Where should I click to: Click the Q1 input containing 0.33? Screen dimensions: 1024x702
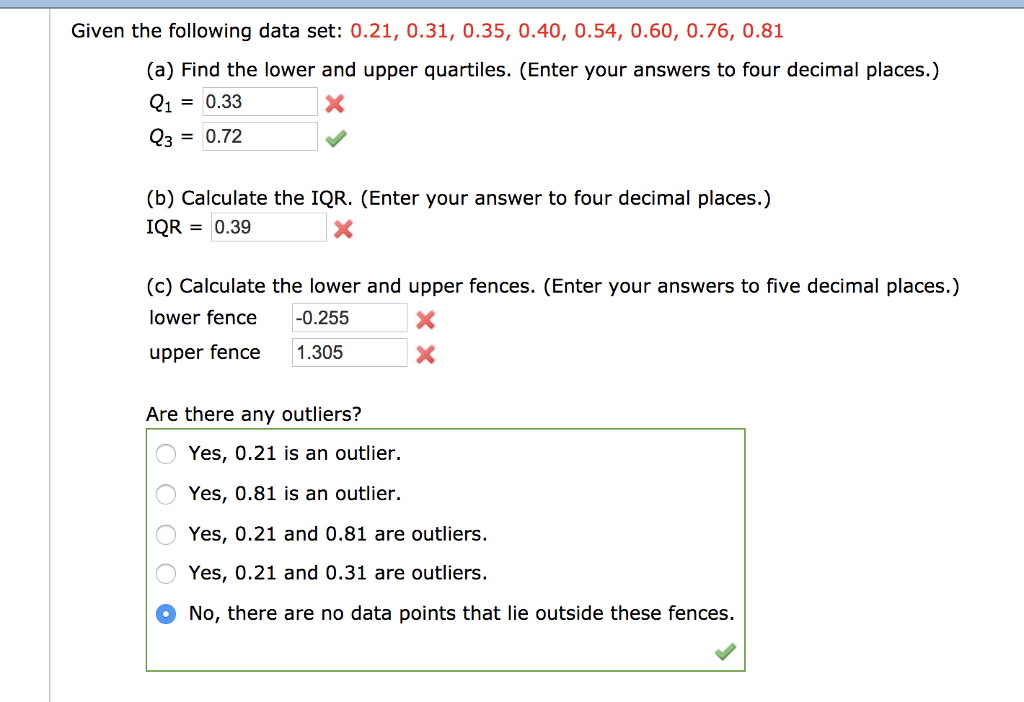click(259, 101)
